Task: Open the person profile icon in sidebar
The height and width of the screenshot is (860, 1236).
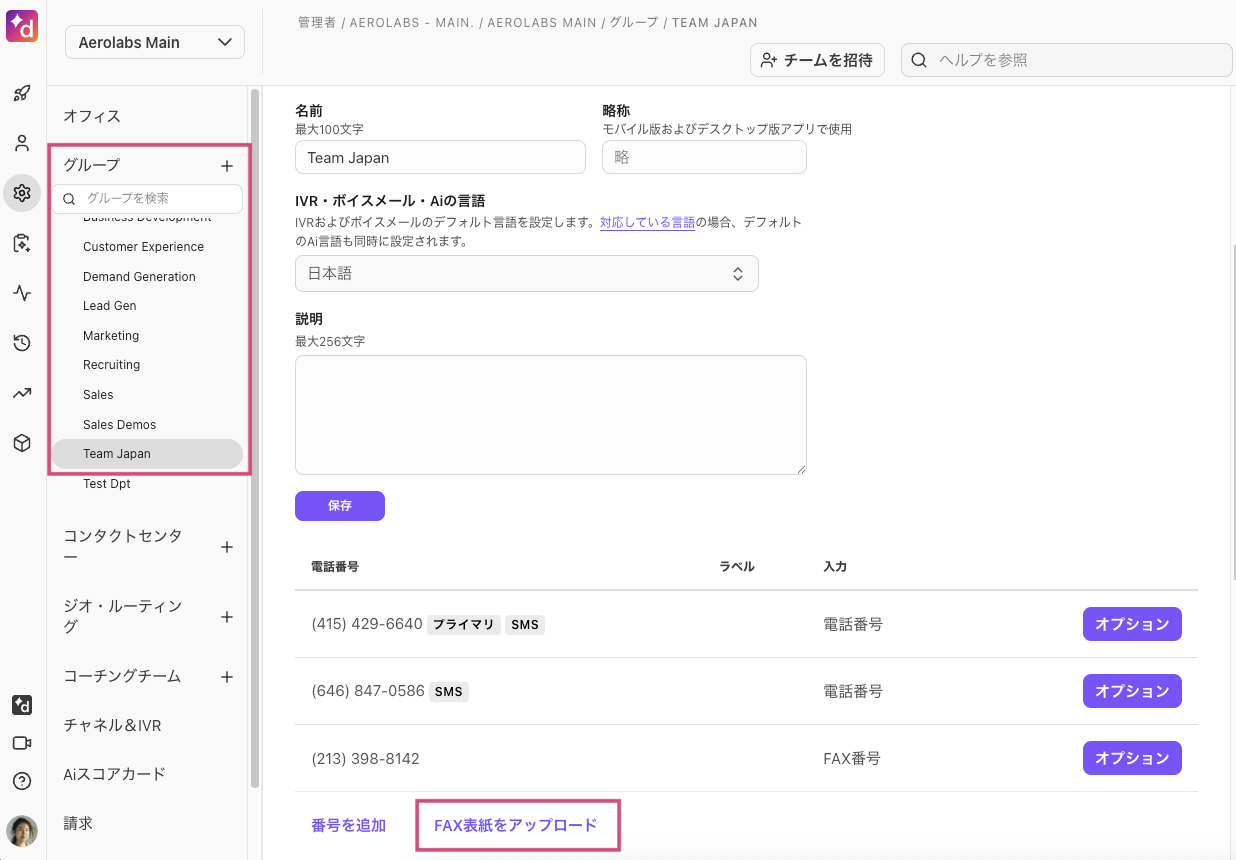Action: point(22,143)
